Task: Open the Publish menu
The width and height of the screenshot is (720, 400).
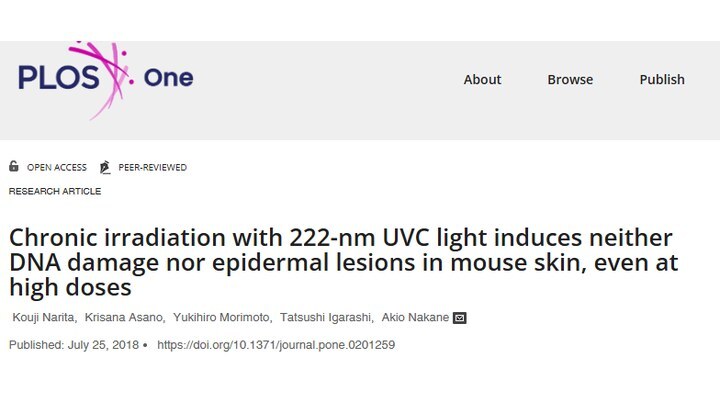Action: (662, 79)
